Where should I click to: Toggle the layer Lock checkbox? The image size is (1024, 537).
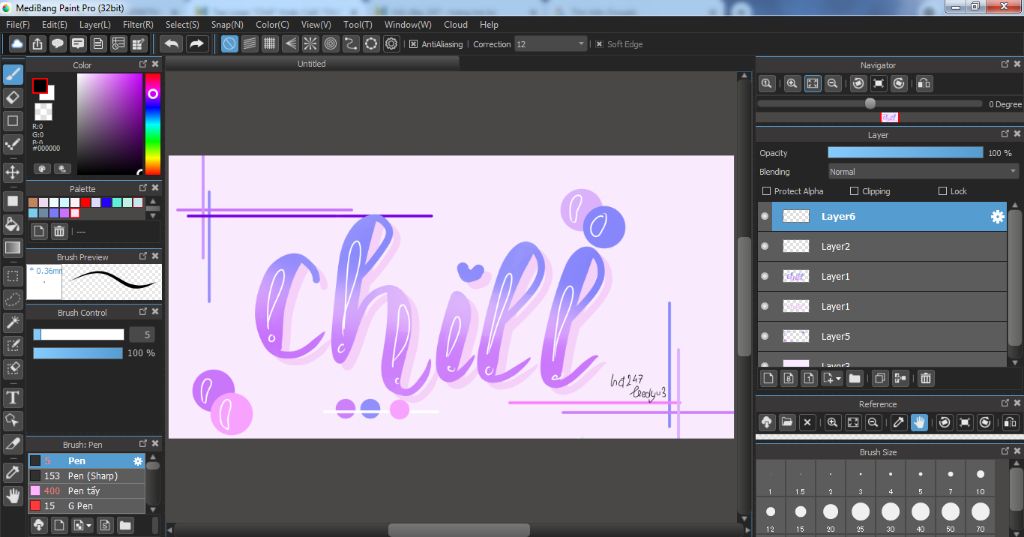click(942, 191)
